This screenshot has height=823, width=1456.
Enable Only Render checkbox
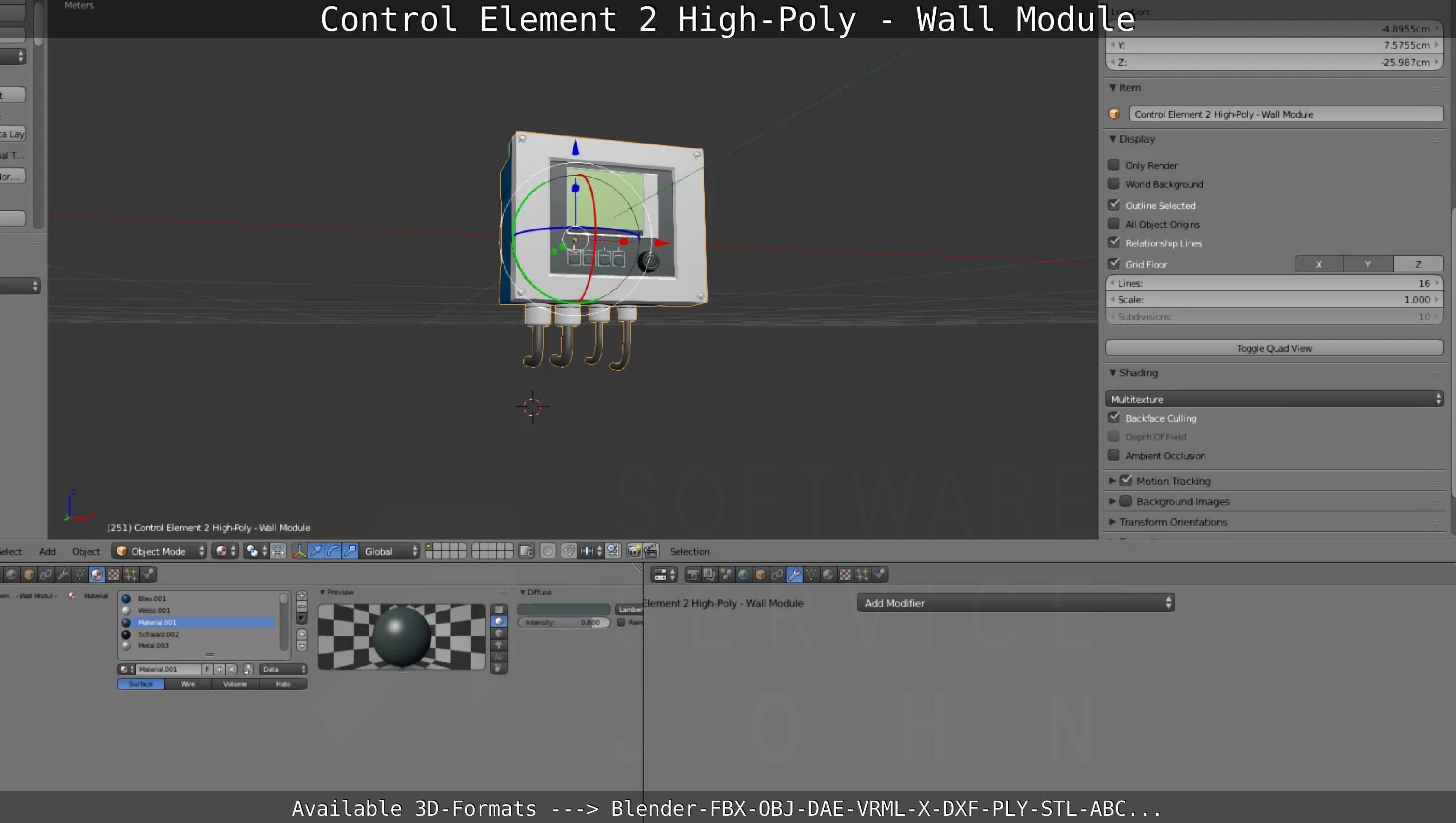coord(1113,165)
